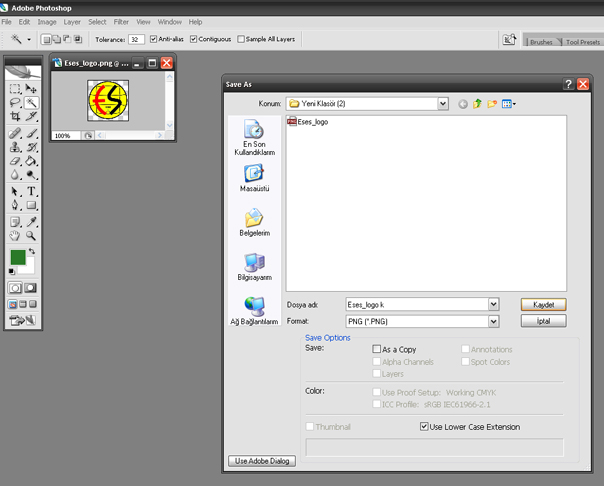
Task: Create new folder in Save As dialog
Action: point(492,104)
